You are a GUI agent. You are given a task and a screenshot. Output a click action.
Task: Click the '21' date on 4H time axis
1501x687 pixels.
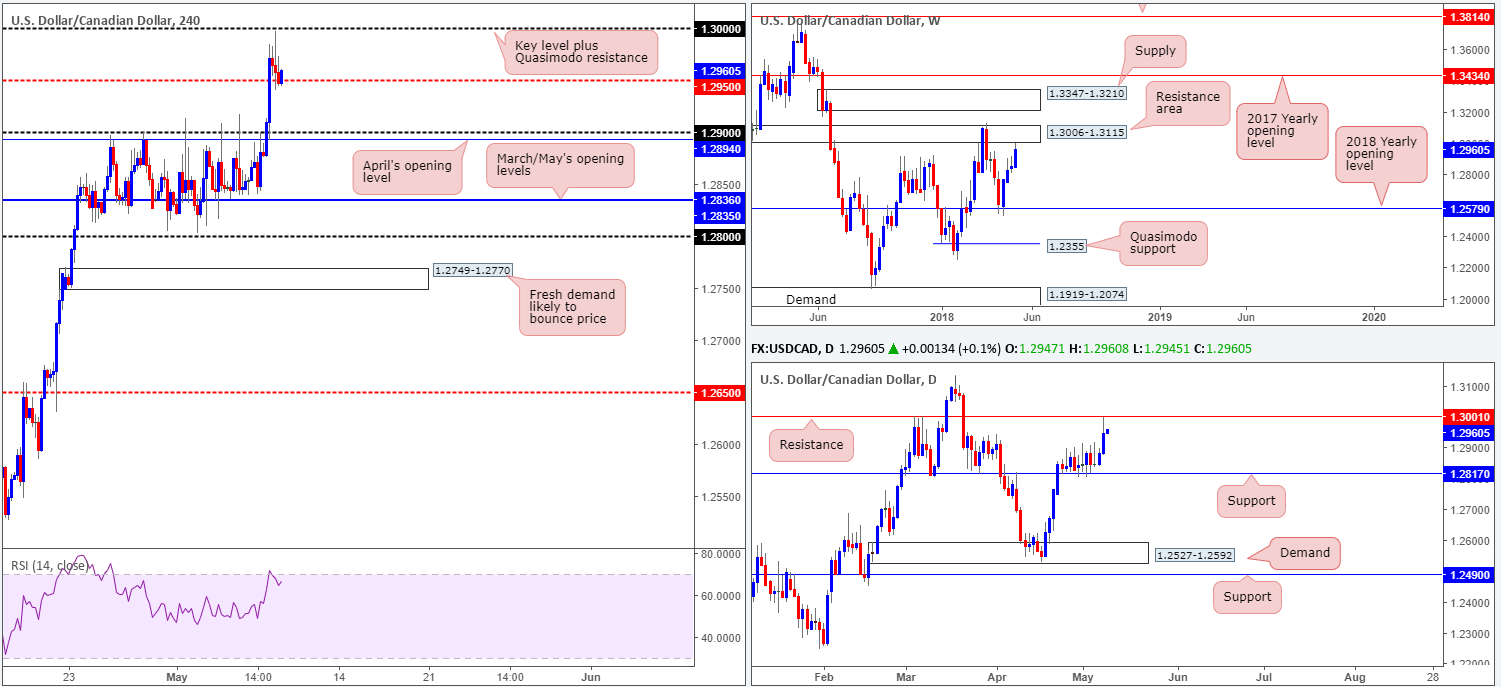pyautogui.click(x=428, y=675)
